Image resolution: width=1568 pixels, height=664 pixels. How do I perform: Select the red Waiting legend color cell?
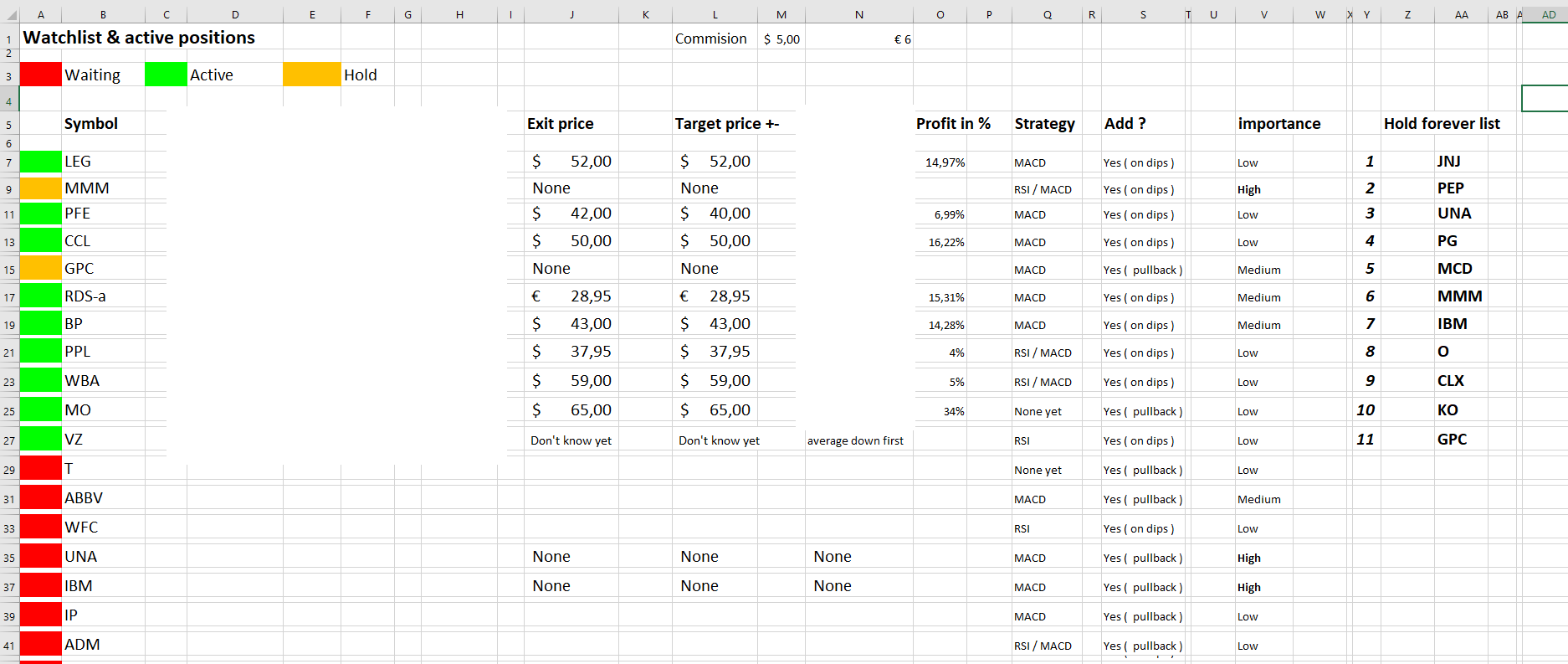coord(40,75)
